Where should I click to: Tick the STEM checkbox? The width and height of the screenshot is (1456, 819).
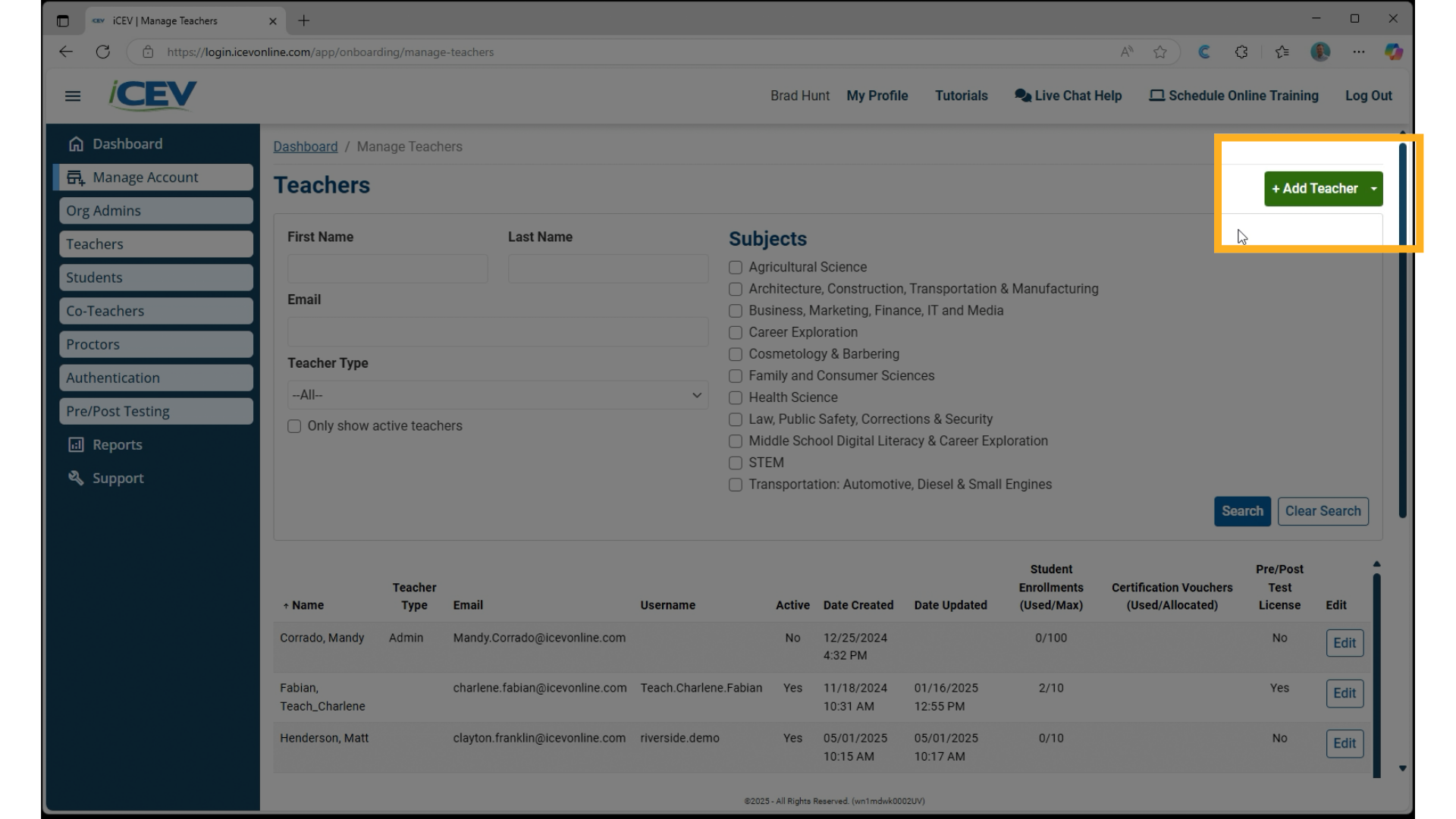pos(736,463)
